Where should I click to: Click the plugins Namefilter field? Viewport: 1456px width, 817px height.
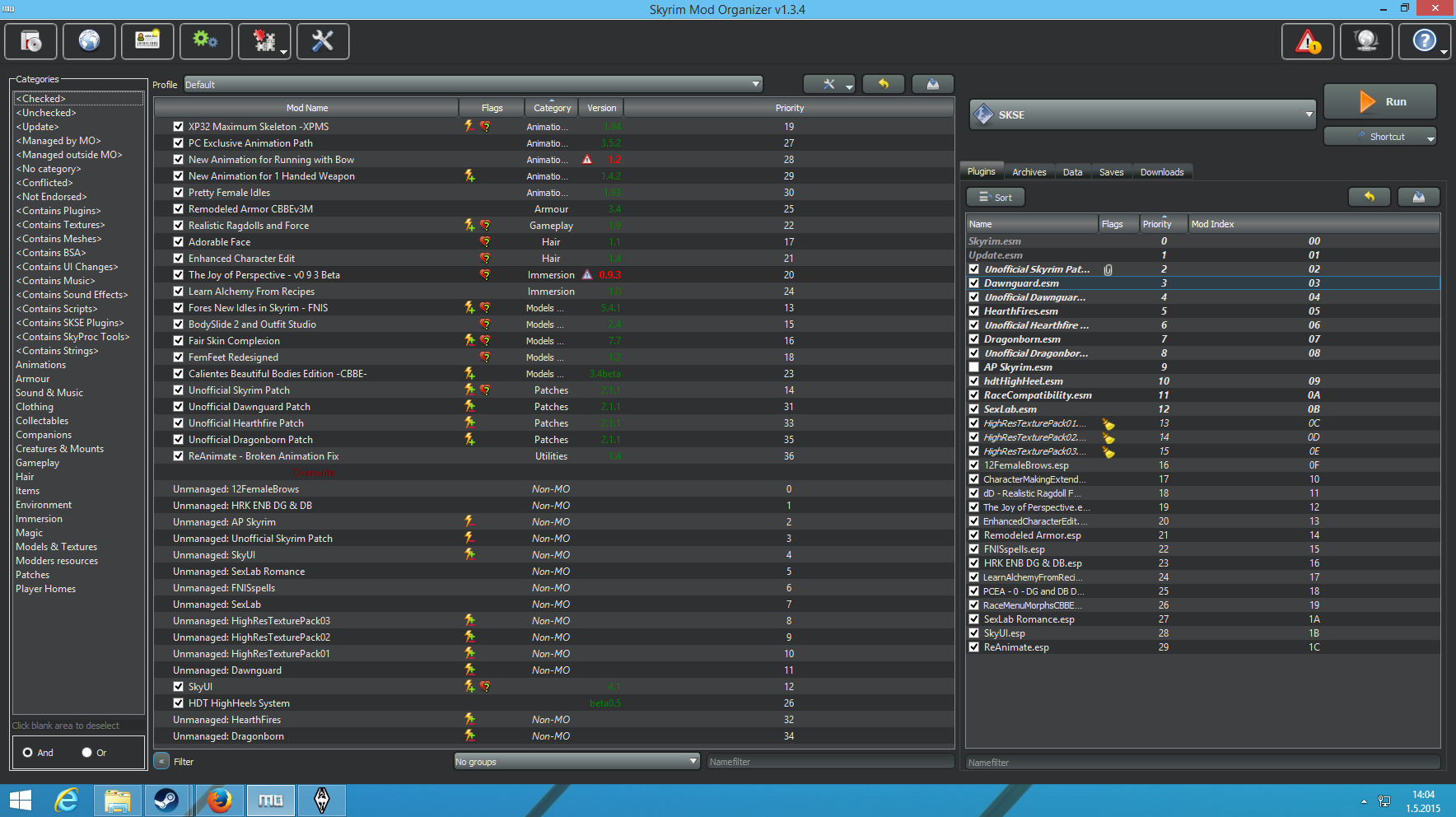click(x=1202, y=763)
